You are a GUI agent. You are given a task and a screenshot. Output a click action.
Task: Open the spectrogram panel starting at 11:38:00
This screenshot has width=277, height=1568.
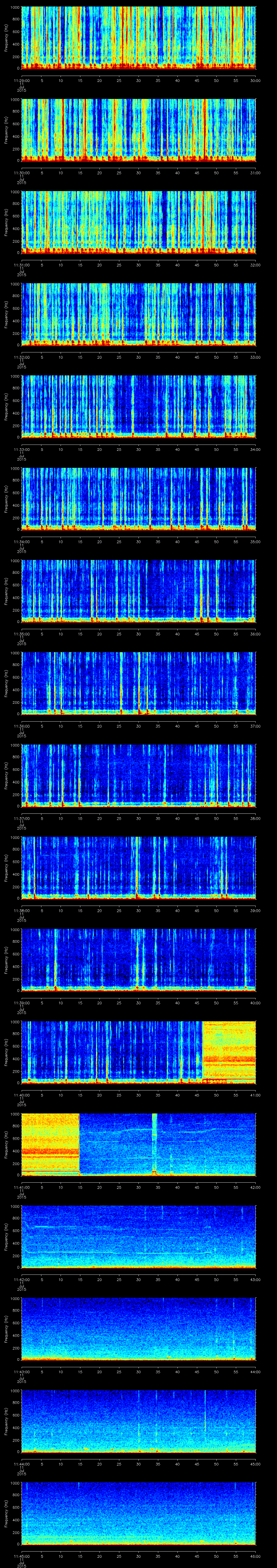tap(139, 868)
